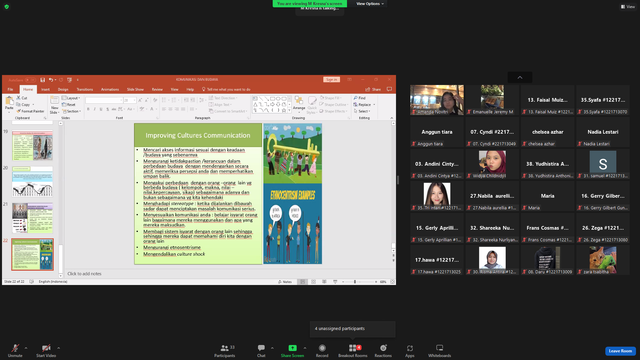Screen dimensions: 640x360
Task: Click Find in Editing group
Action: [360, 98]
